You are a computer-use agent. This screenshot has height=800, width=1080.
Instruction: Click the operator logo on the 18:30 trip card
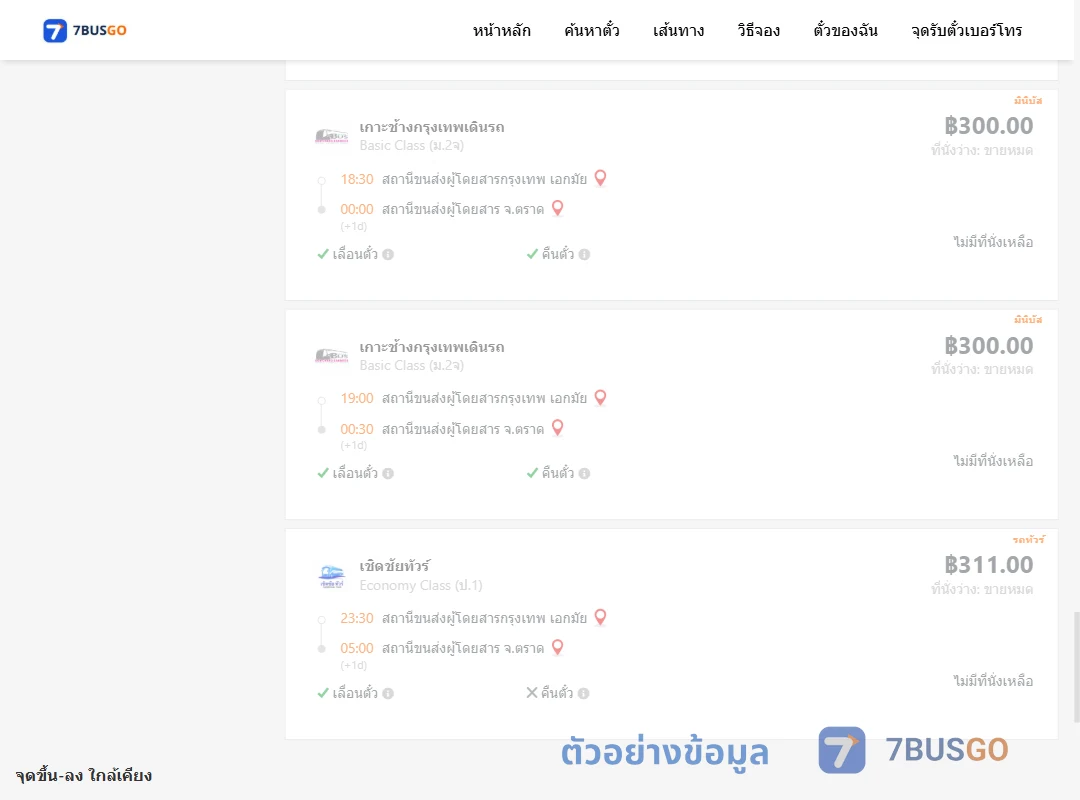point(331,136)
